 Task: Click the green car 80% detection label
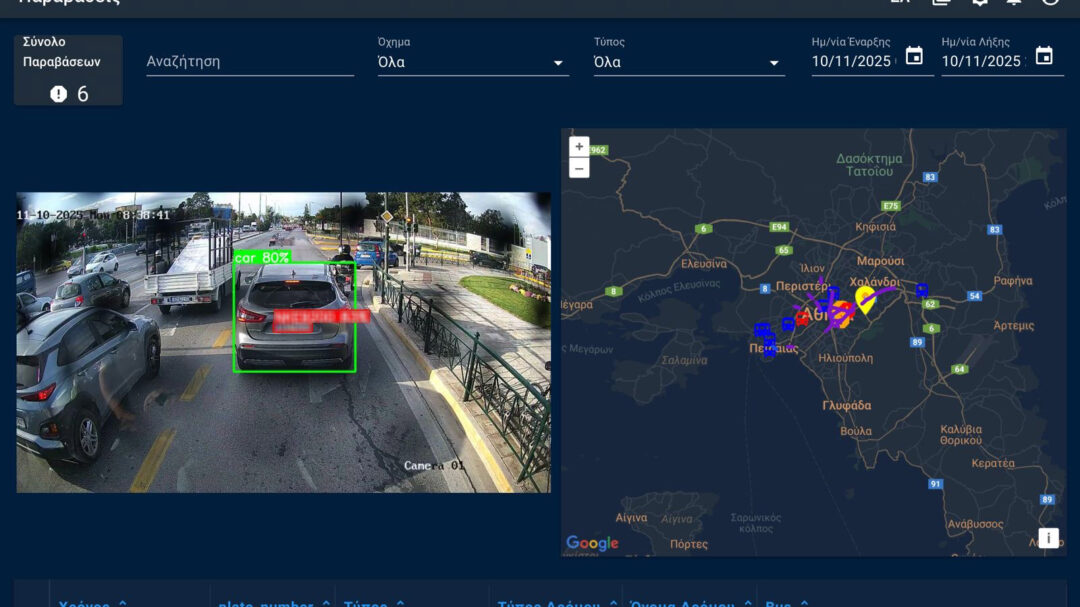[x=261, y=258]
